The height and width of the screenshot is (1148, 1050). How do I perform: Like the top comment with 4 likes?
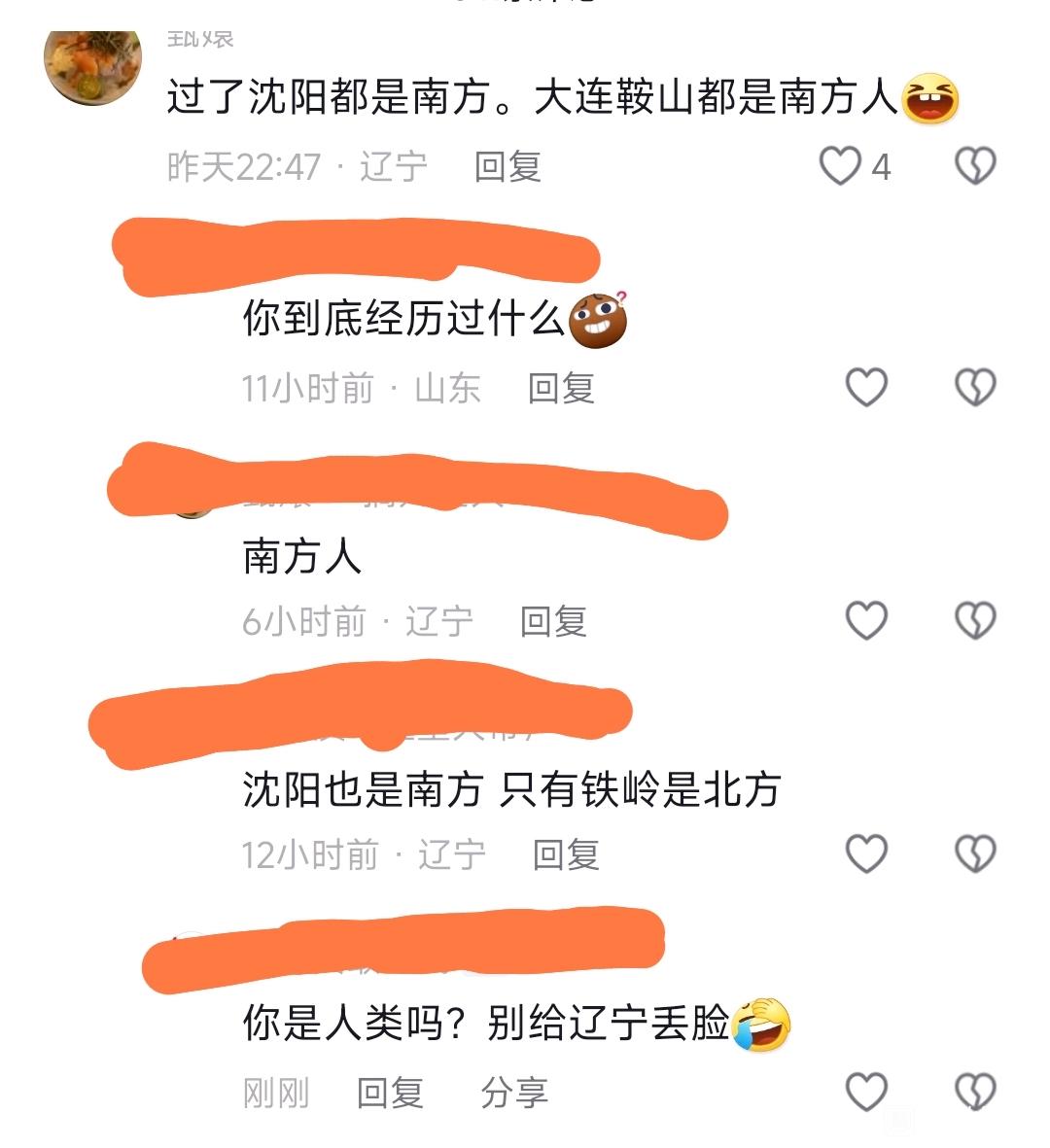pos(839,165)
